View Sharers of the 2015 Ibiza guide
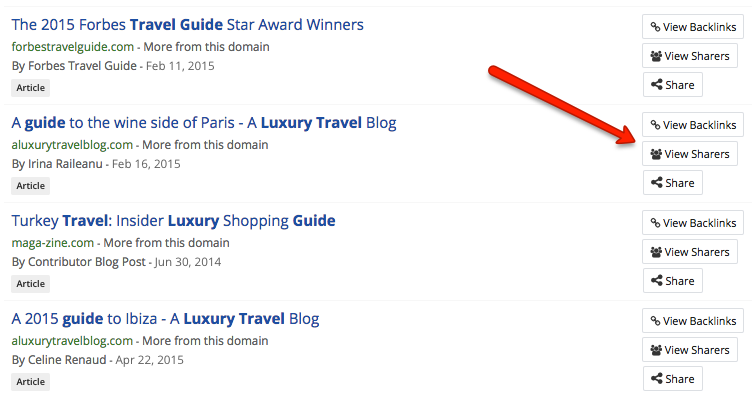 coord(690,350)
